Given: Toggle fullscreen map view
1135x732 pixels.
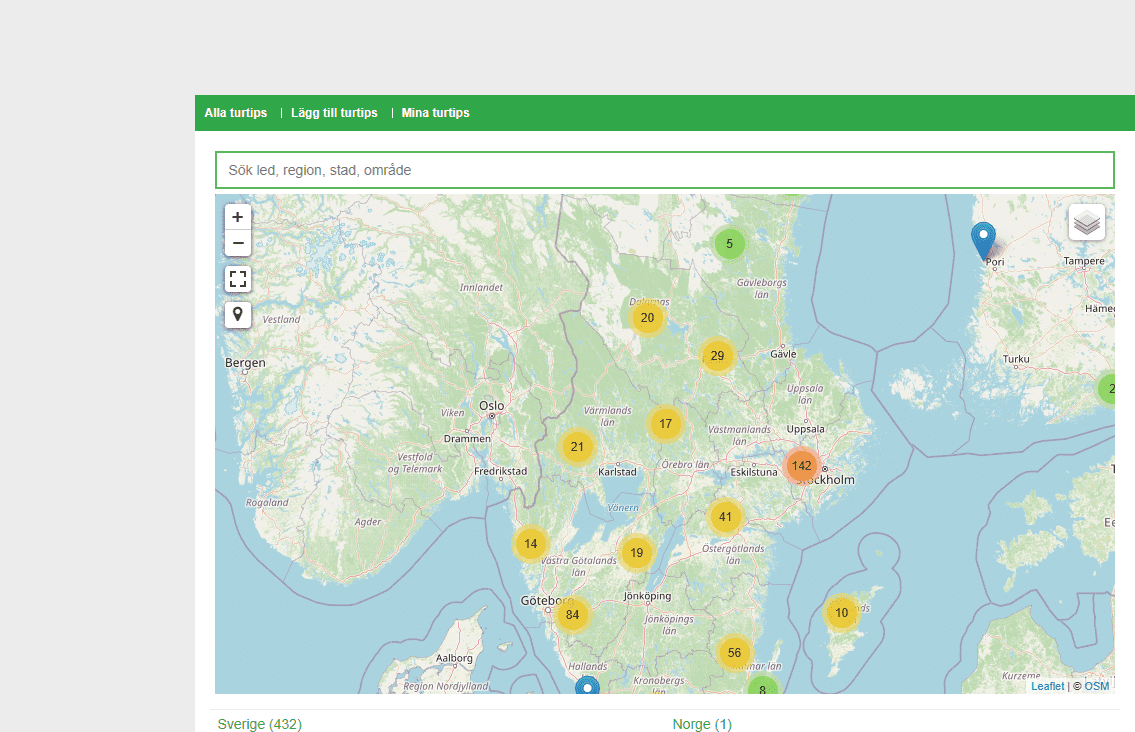Looking at the screenshot, I should tap(237, 279).
